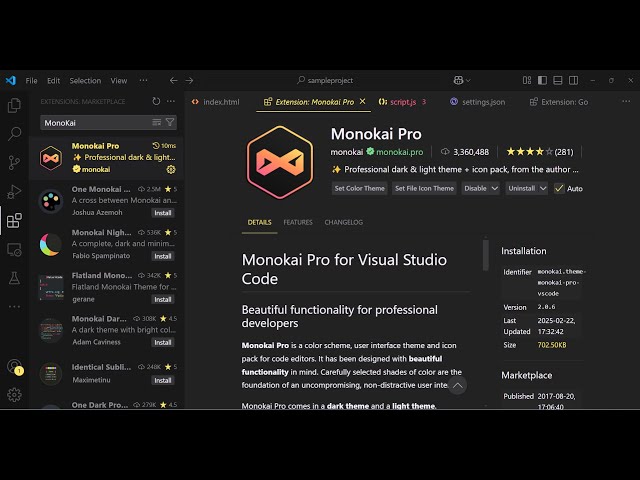
Task: Open Source Control view
Action: click(x=14, y=163)
